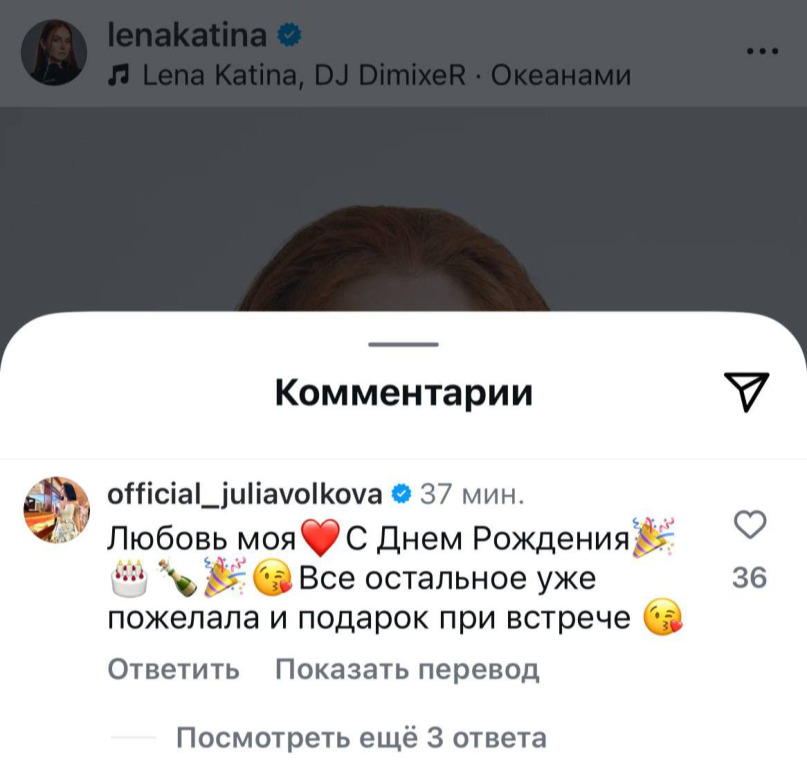Viewport: 807px width, 773px height.
Task: Click the 37 мин. timestamp
Action: point(472,495)
